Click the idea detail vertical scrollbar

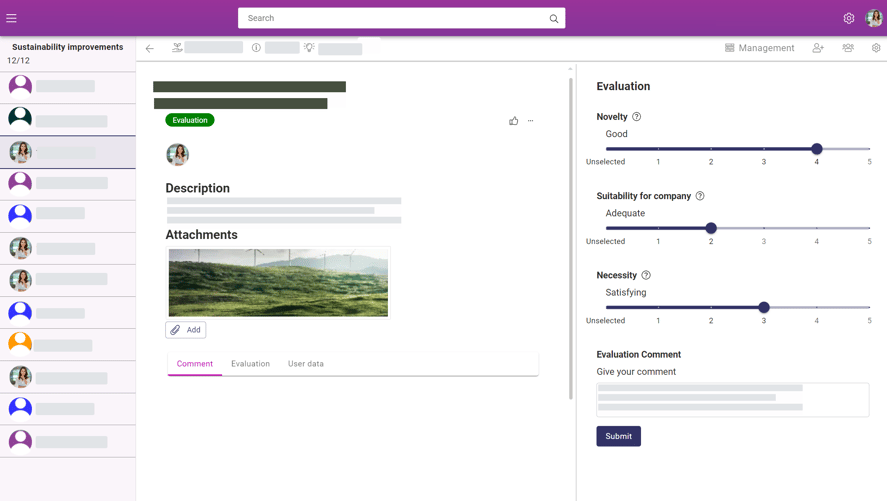[571, 237]
